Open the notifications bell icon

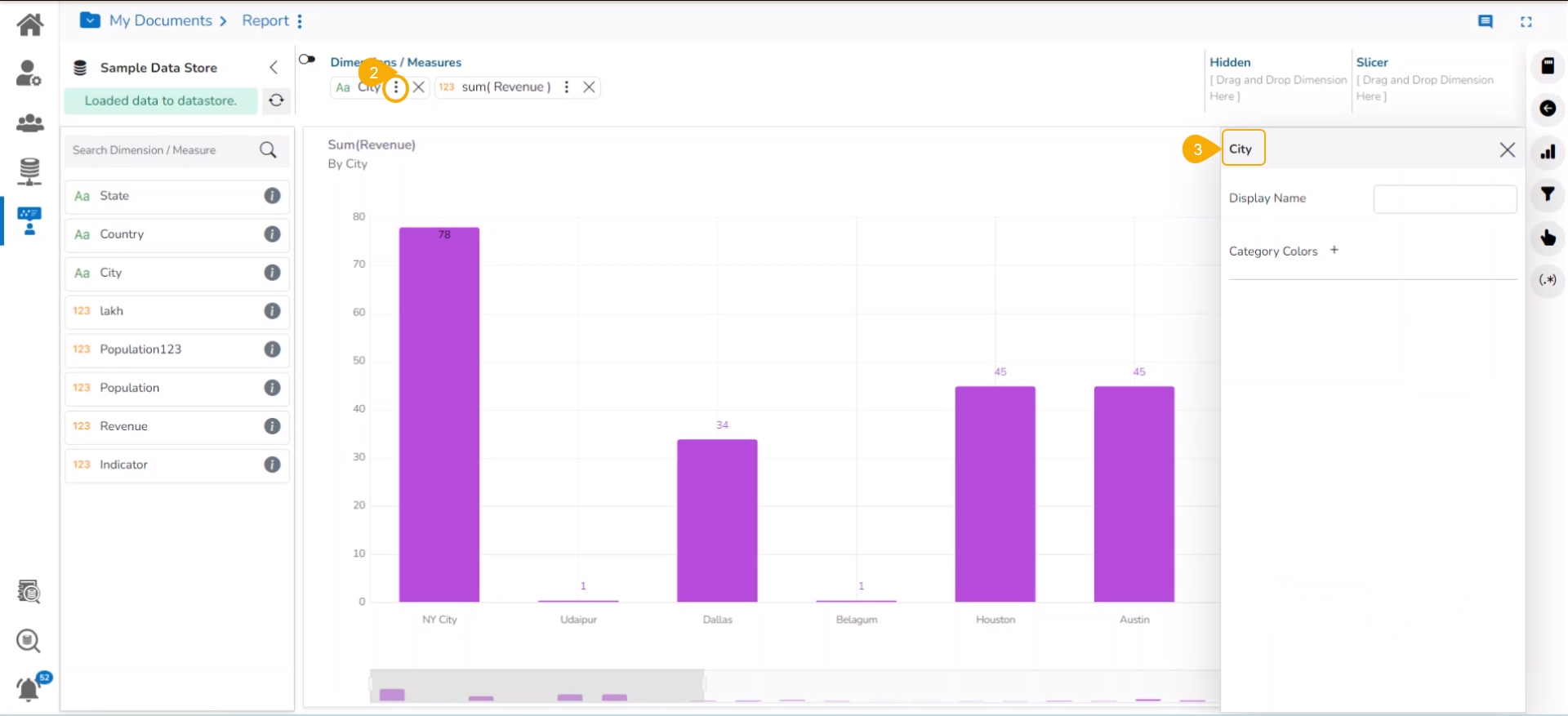click(29, 690)
